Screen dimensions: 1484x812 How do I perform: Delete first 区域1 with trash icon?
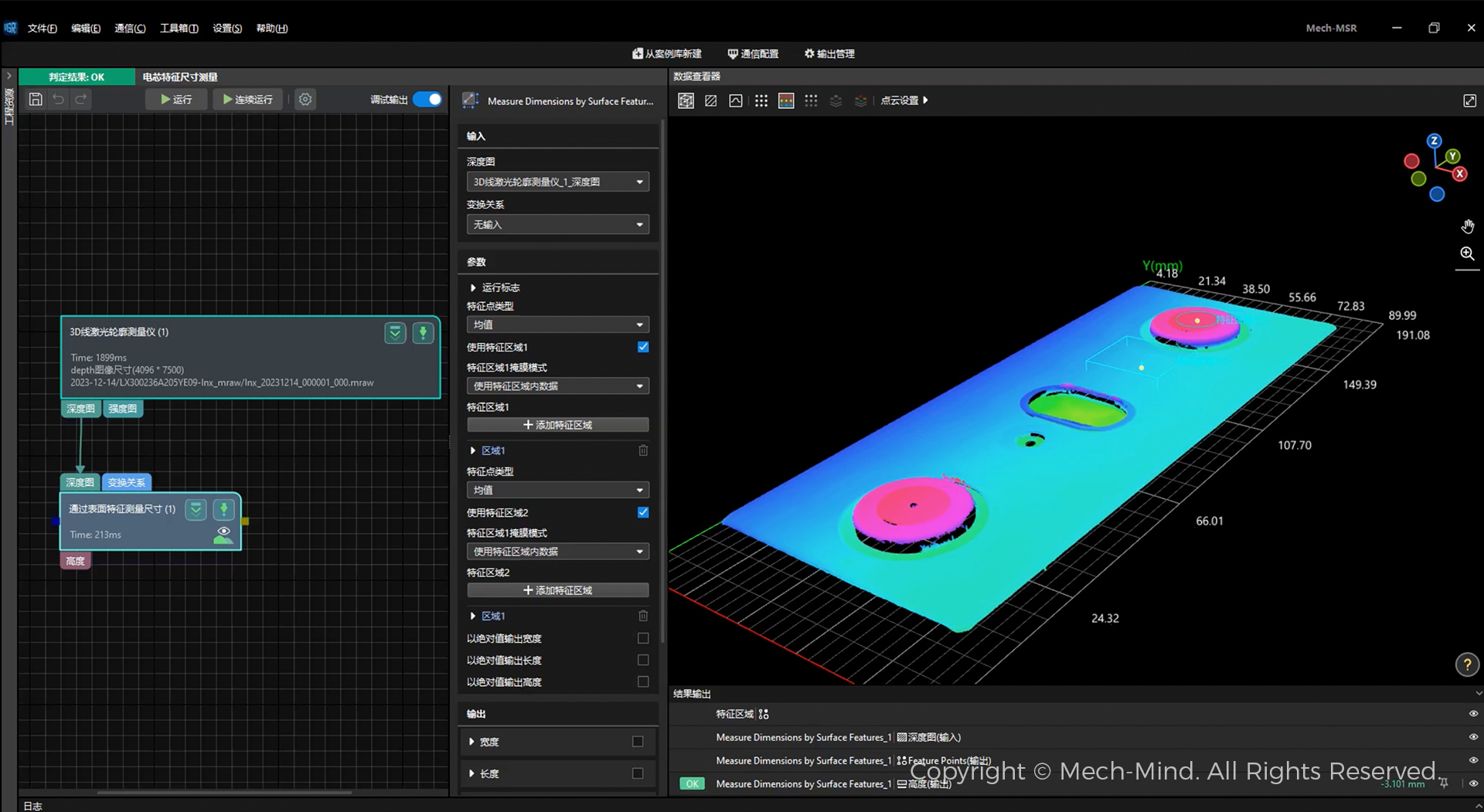pyautogui.click(x=643, y=450)
